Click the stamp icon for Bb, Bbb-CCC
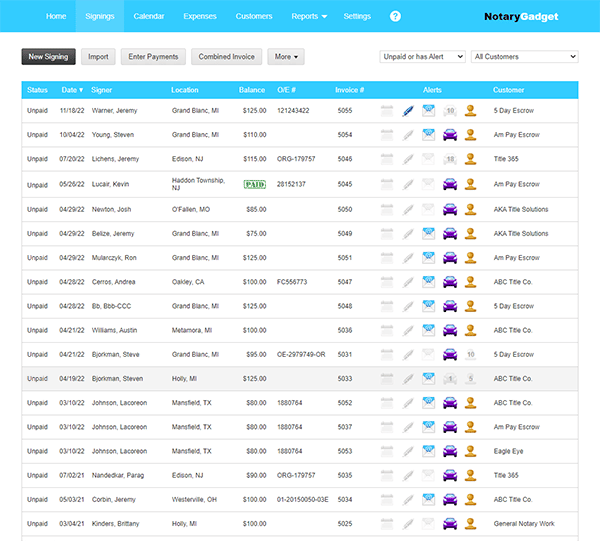 pos(470,306)
